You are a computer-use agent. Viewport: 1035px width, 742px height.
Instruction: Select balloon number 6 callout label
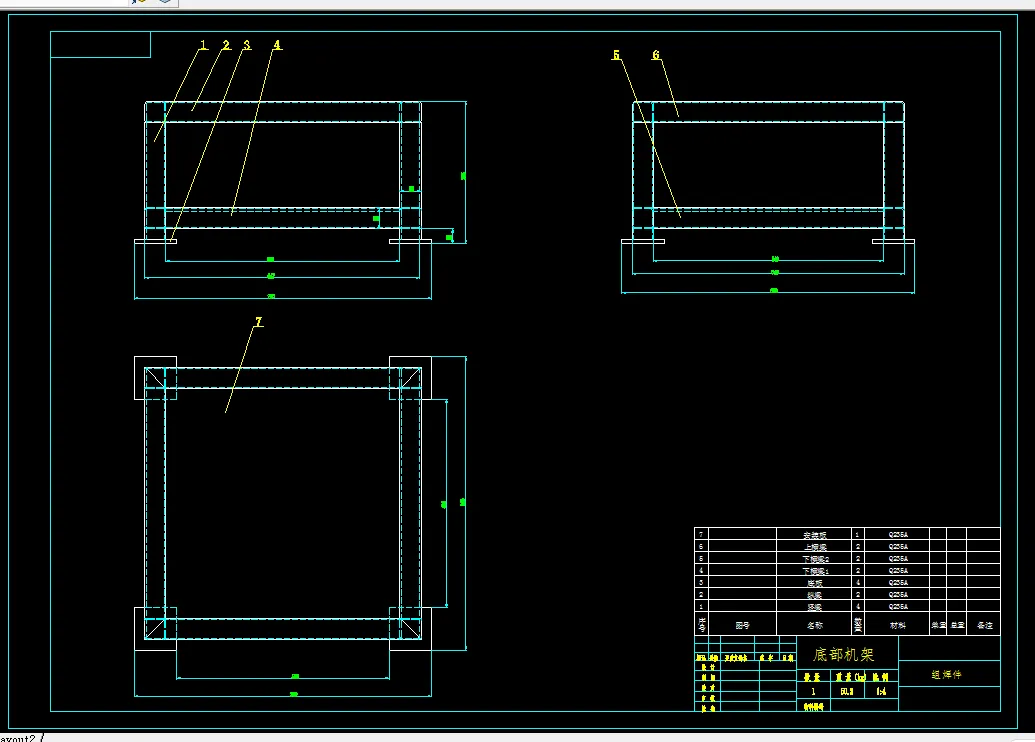(656, 55)
